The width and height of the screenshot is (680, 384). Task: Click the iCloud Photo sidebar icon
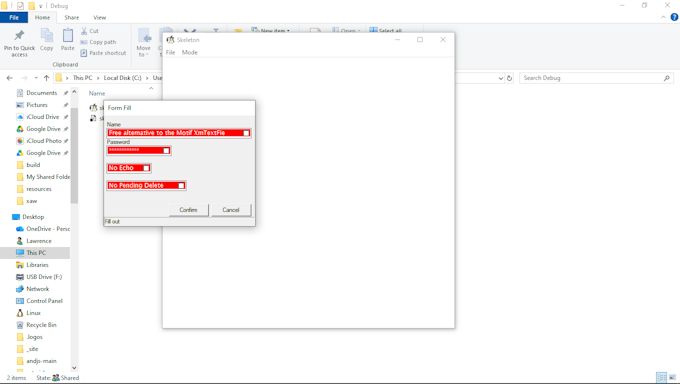tap(20, 141)
